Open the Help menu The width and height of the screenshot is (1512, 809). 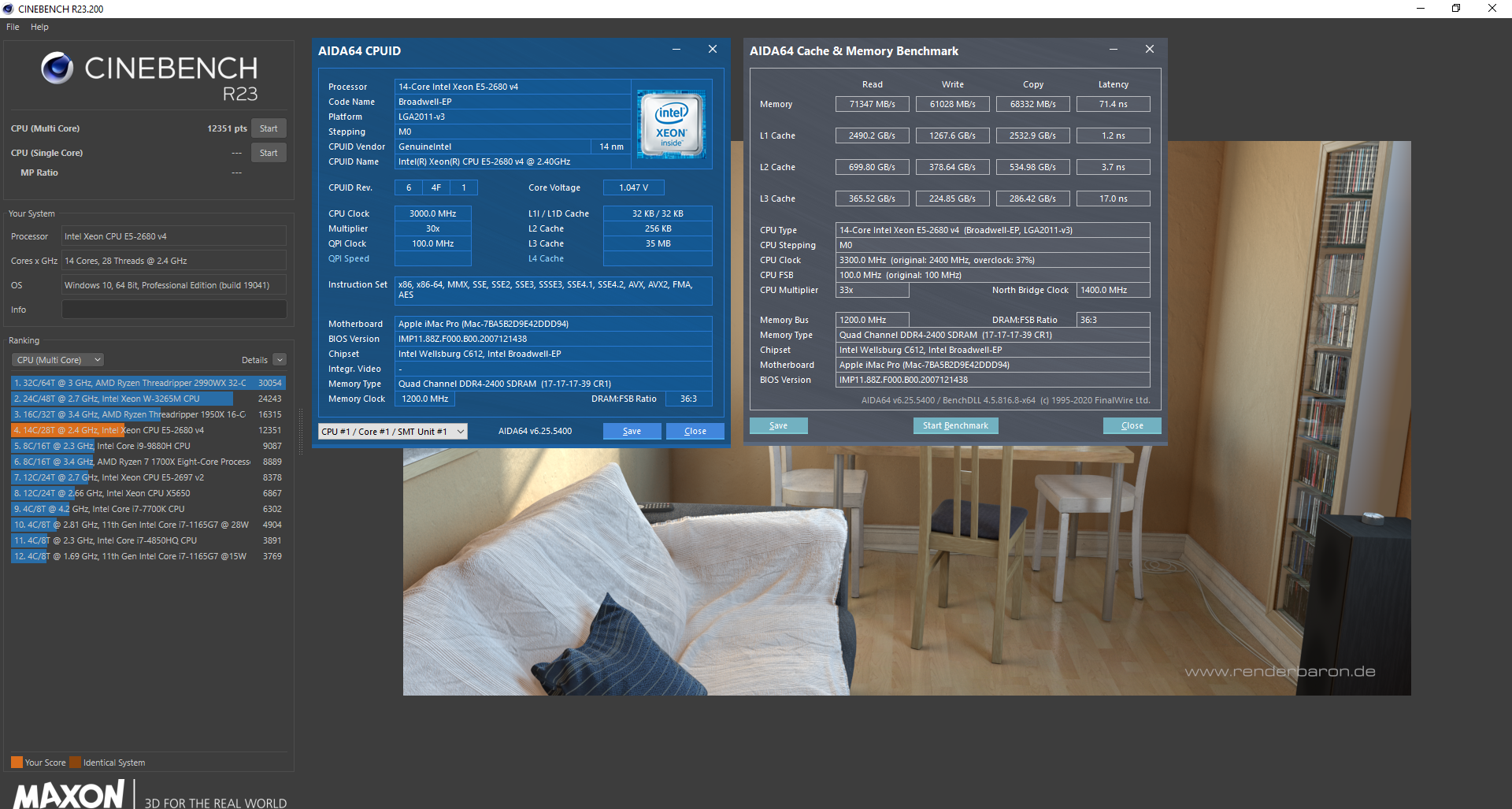tap(39, 27)
